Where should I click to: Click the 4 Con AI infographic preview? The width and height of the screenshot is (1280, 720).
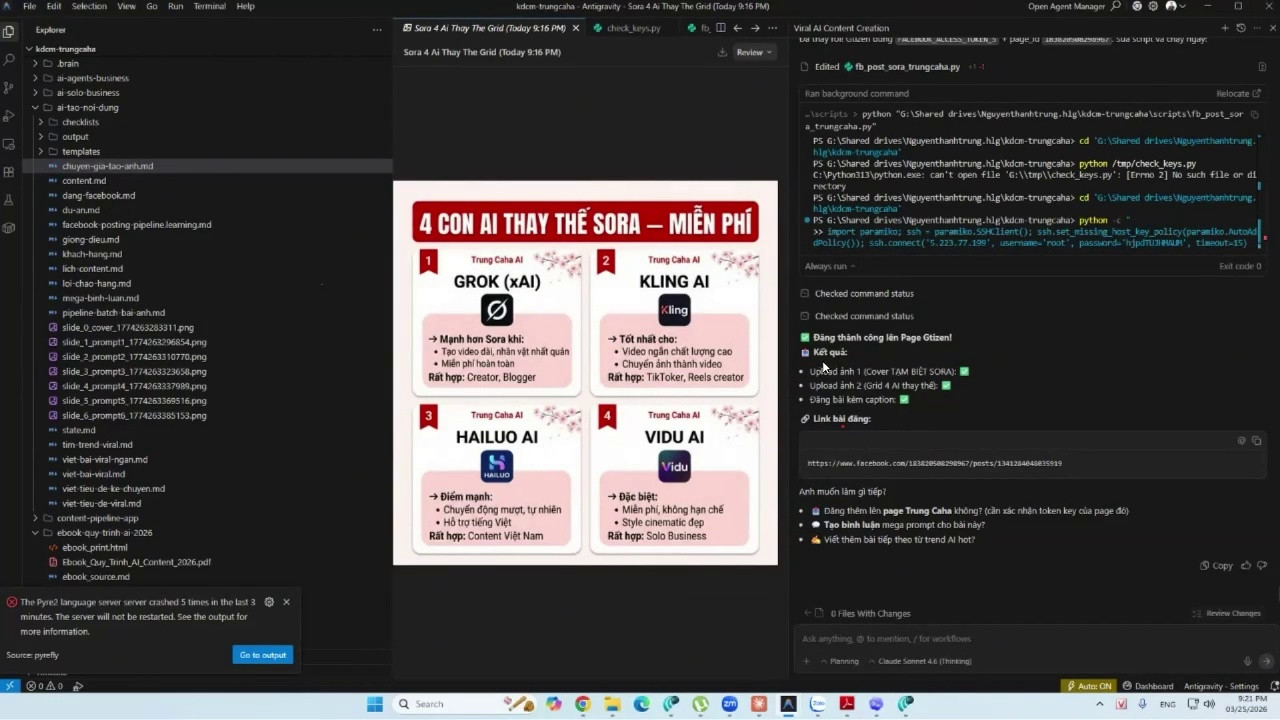coord(585,373)
